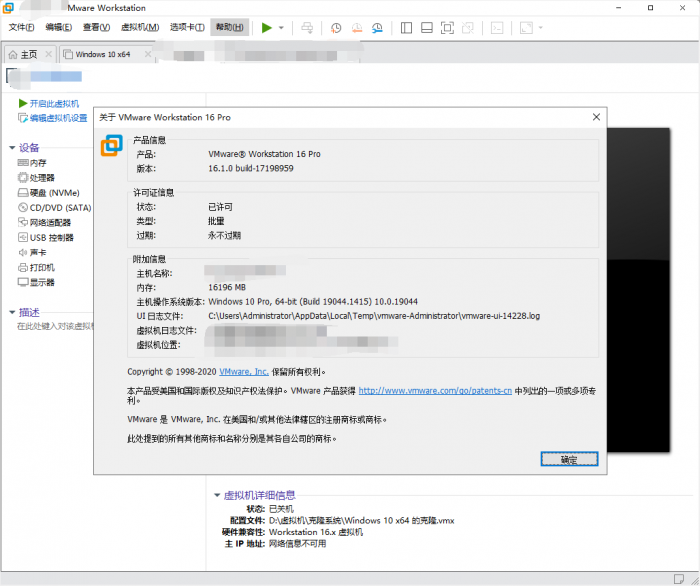This screenshot has width=700, height=586.
Task: Toggle the thumbnail bar view icon
Action: coord(427,28)
